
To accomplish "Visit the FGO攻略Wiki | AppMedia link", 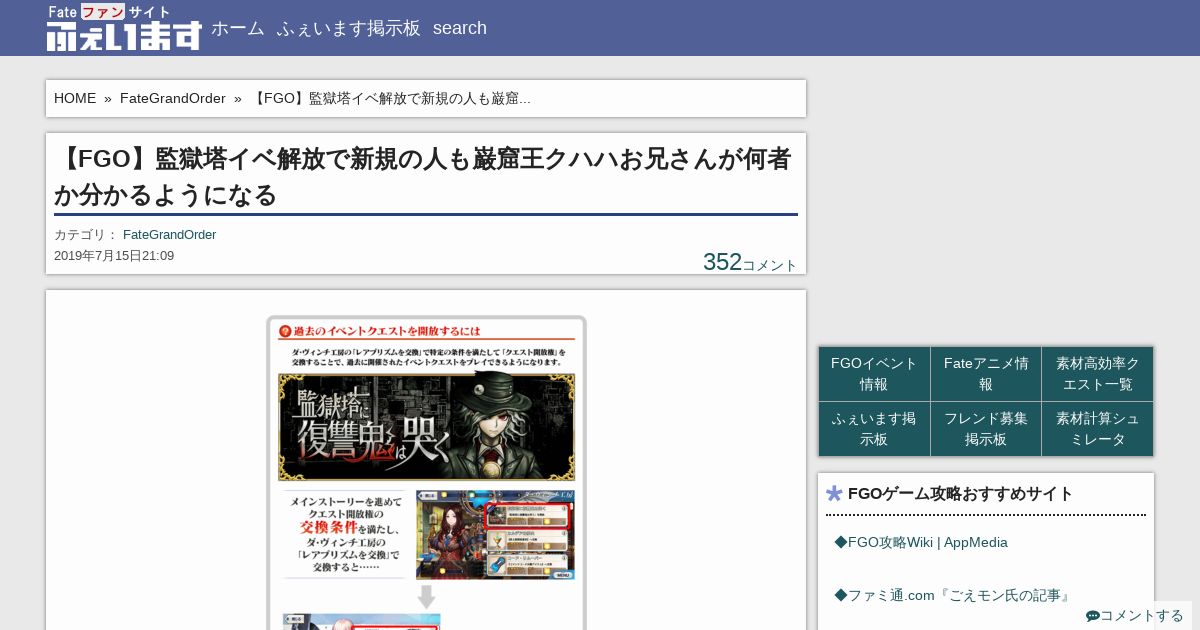I will click(921, 542).
